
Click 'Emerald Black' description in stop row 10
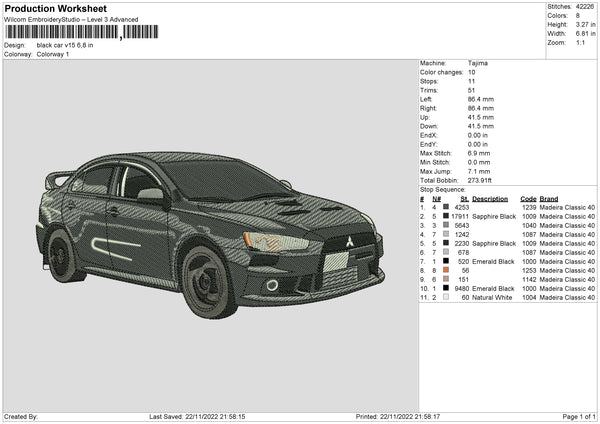tap(493, 289)
